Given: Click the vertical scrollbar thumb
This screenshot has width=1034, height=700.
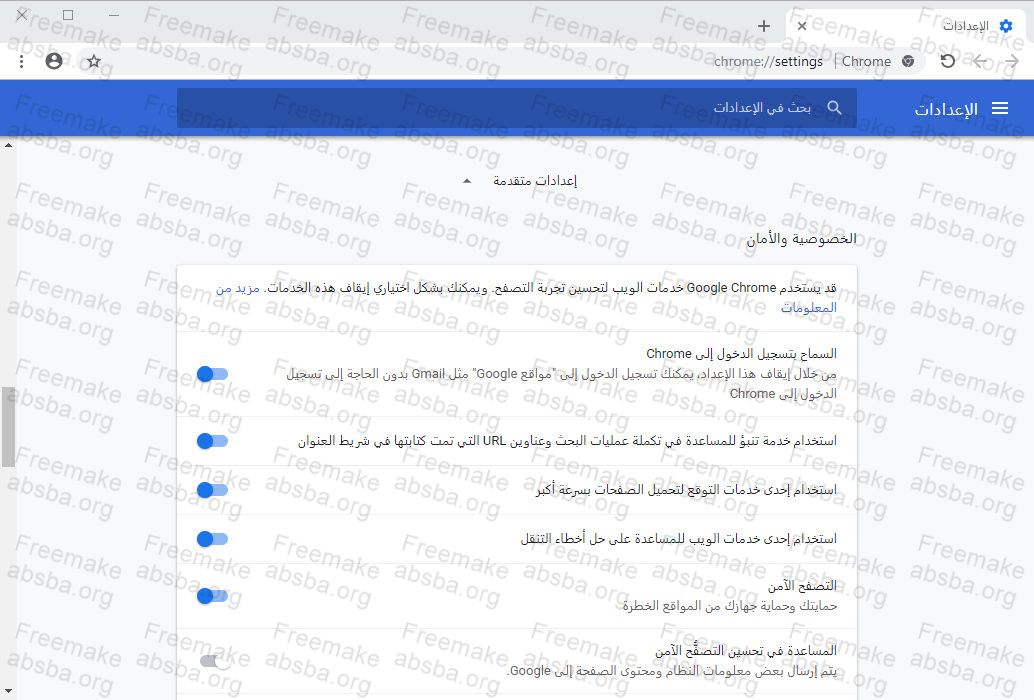Looking at the screenshot, I should 8,426.
